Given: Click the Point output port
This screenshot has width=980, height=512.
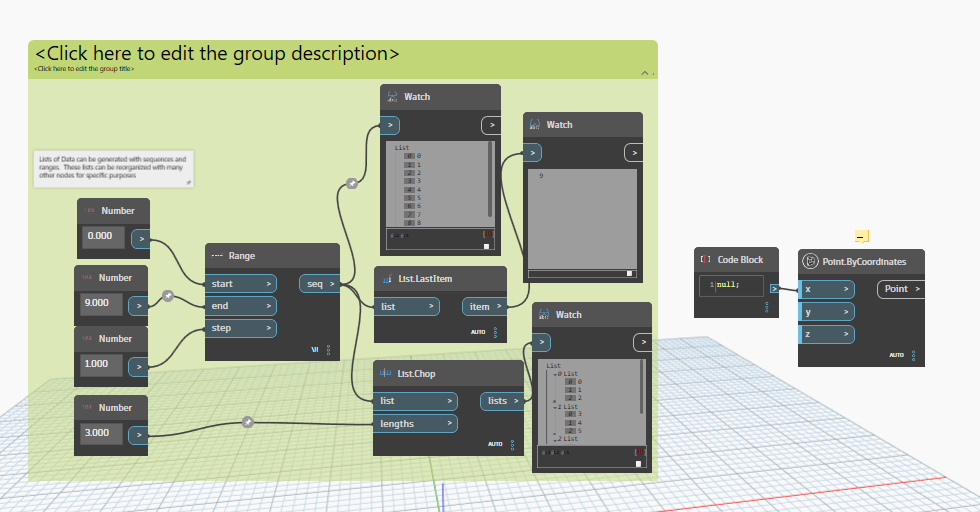Looking at the screenshot, I should point(901,289).
